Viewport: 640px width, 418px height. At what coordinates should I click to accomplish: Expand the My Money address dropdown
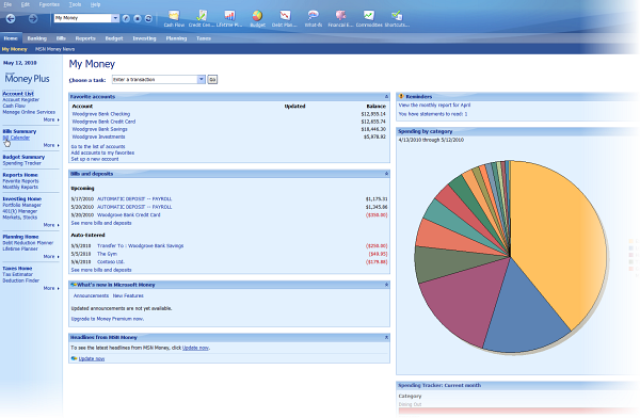tap(115, 18)
